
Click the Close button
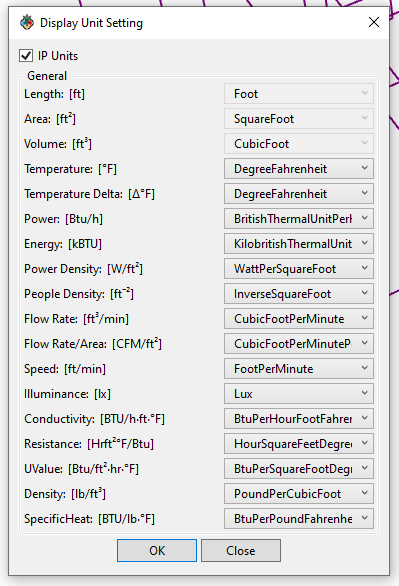click(x=241, y=550)
